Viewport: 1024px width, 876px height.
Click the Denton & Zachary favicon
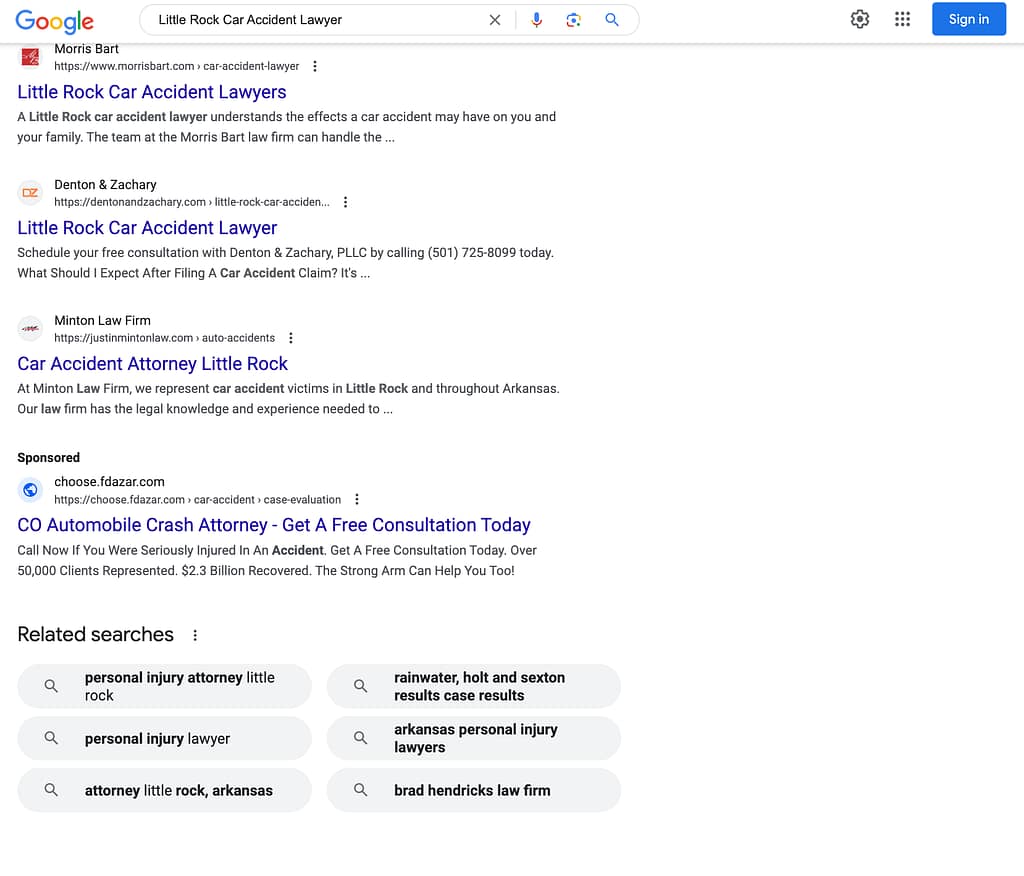coord(30,193)
